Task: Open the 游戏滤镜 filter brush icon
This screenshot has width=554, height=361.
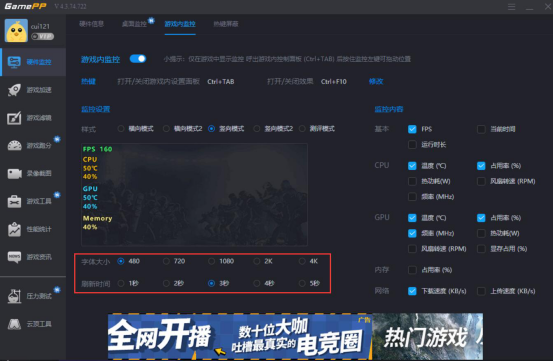Action: 14,118
